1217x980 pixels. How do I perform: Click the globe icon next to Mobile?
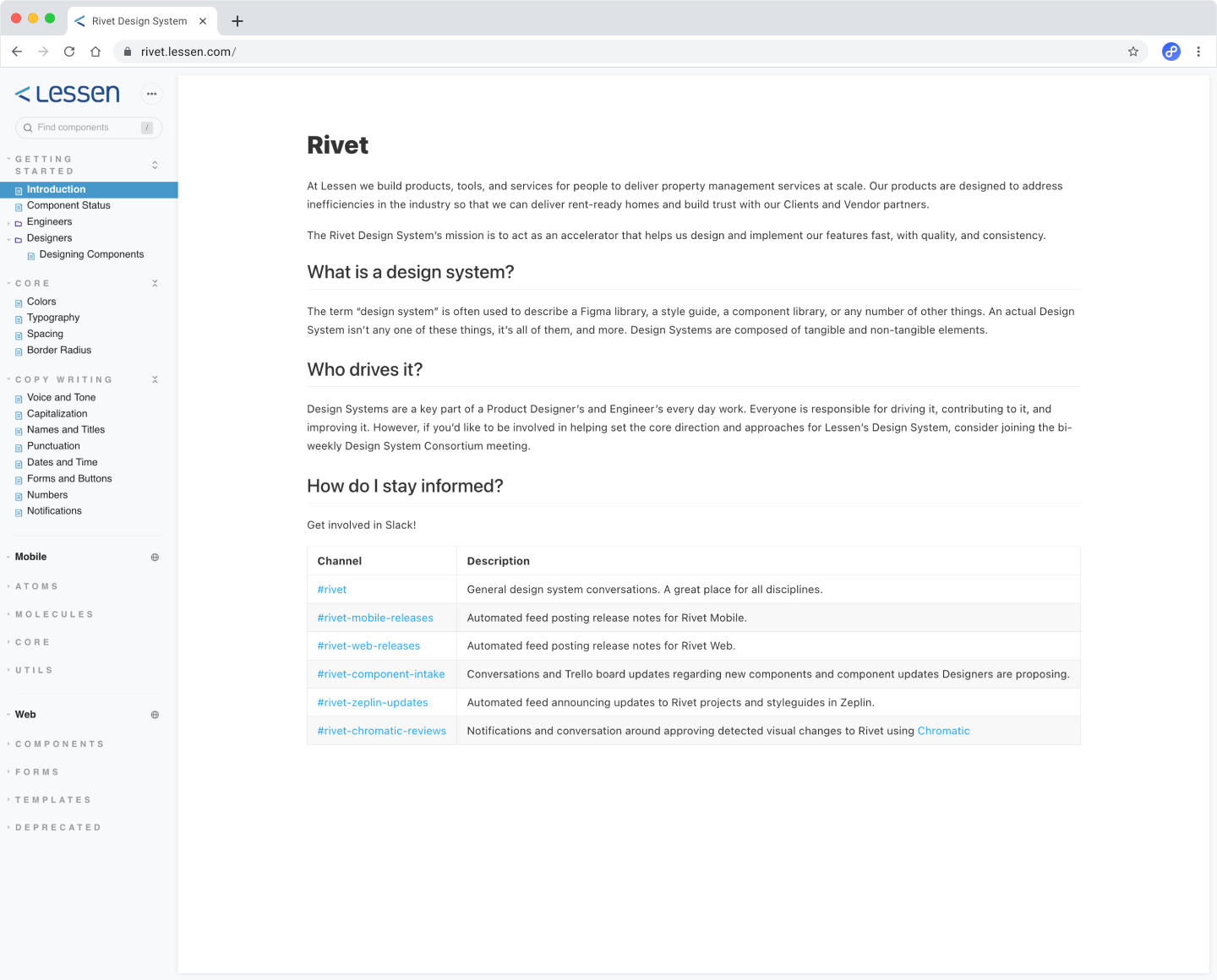[x=155, y=558]
